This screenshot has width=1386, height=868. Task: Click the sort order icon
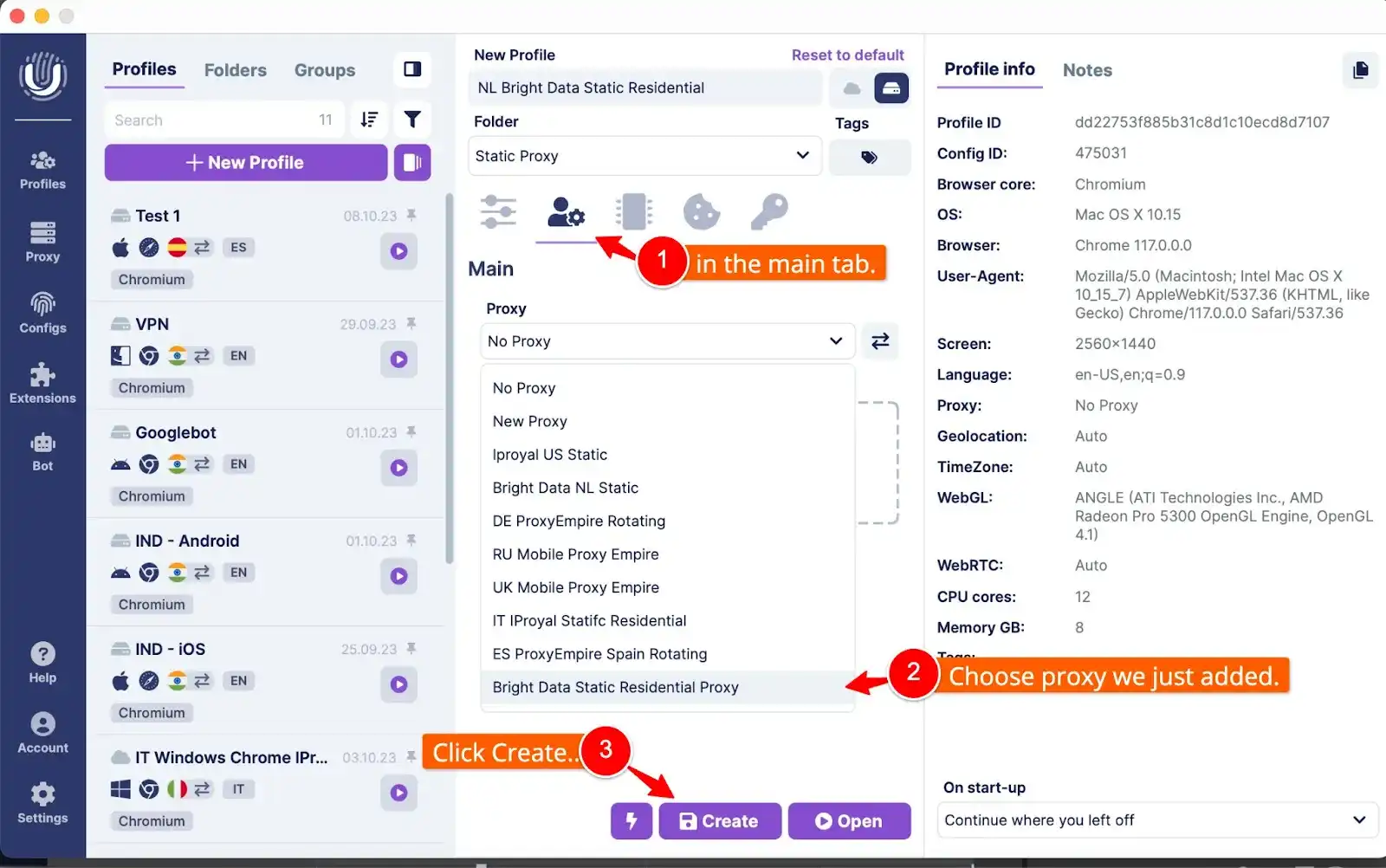tap(369, 120)
